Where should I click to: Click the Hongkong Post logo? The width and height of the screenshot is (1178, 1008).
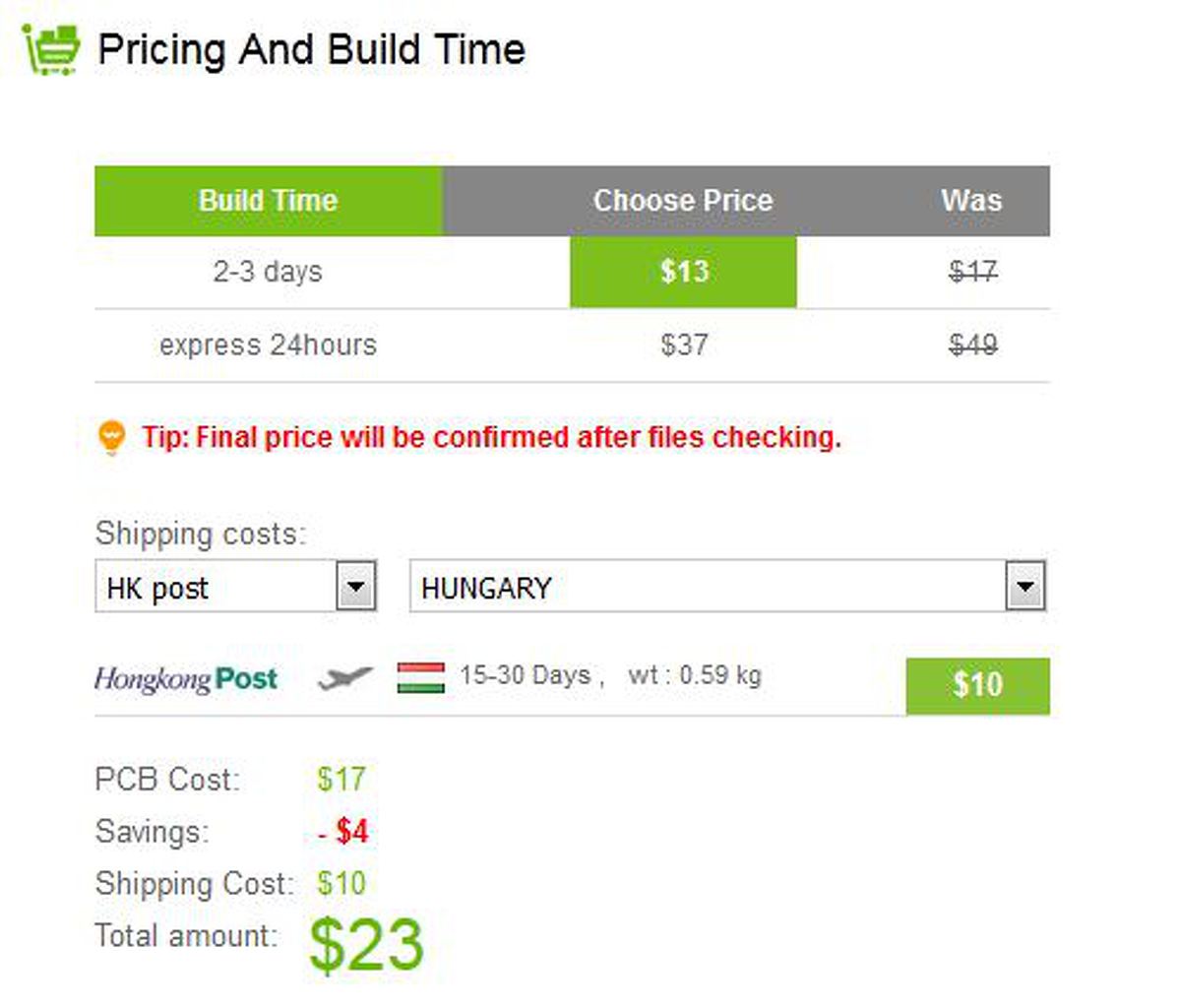pyautogui.click(x=186, y=678)
